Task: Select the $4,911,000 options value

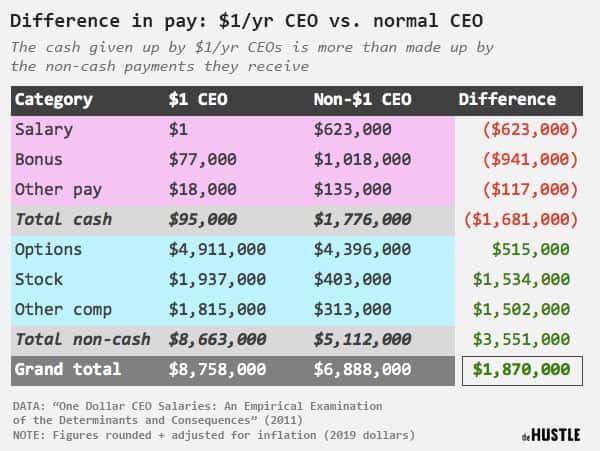Action: pyautogui.click(x=217, y=249)
